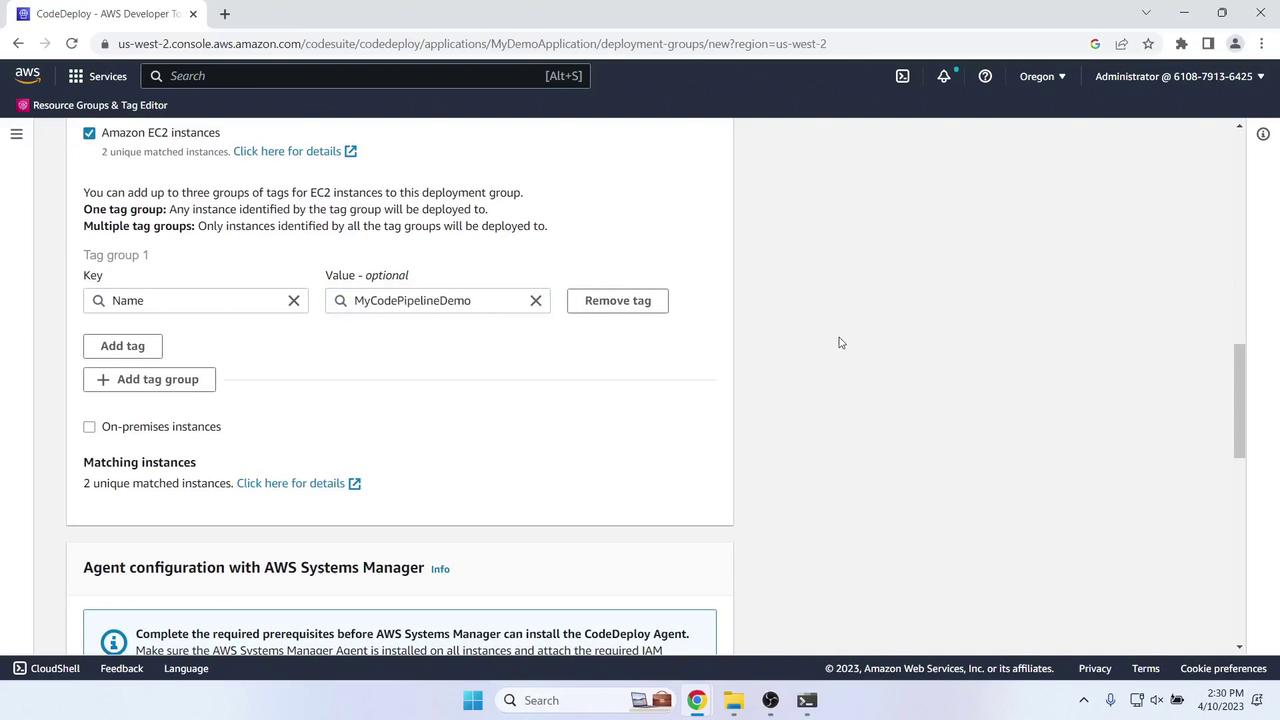
Task: Focus the tag Value field with MyCodePipelineDemo
Action: coord(438,301)
